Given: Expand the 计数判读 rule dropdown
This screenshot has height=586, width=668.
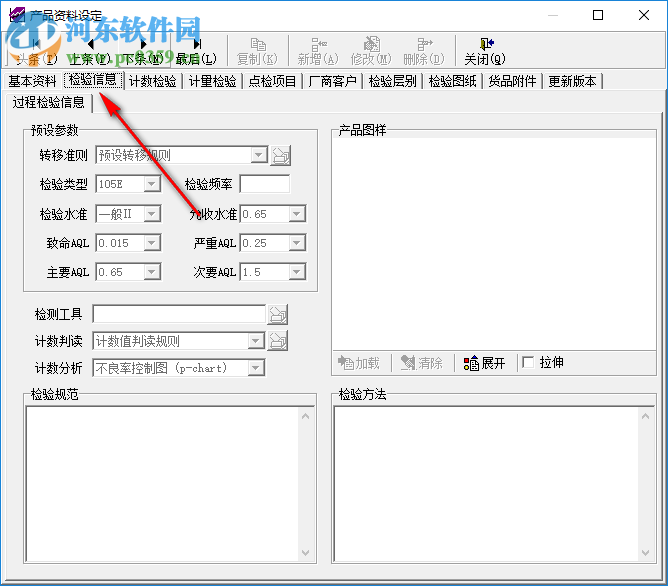Looking at the screenshot, I should tap(256, 341).
